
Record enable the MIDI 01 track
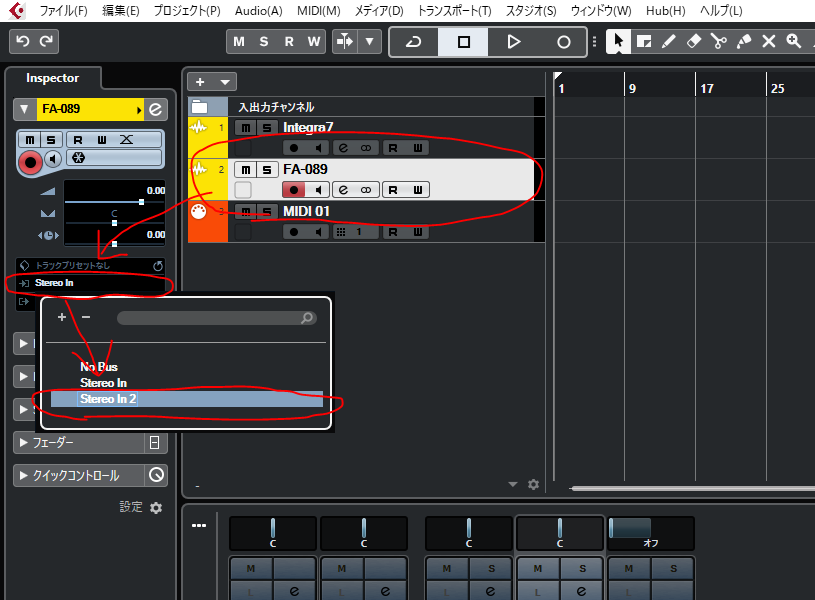tap(294, 232)
